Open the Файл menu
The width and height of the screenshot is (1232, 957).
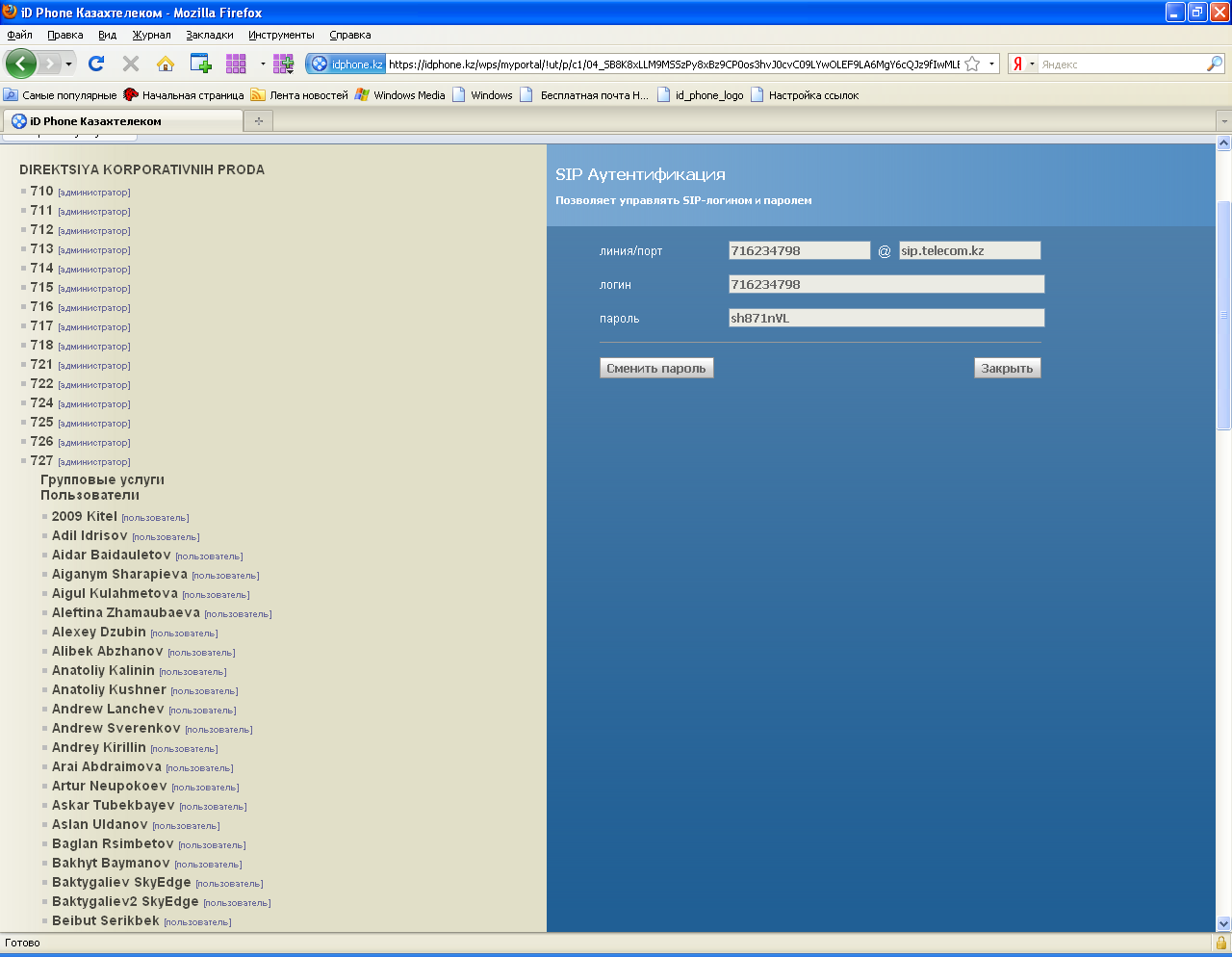pyautogui.click(x=19, y=35)
